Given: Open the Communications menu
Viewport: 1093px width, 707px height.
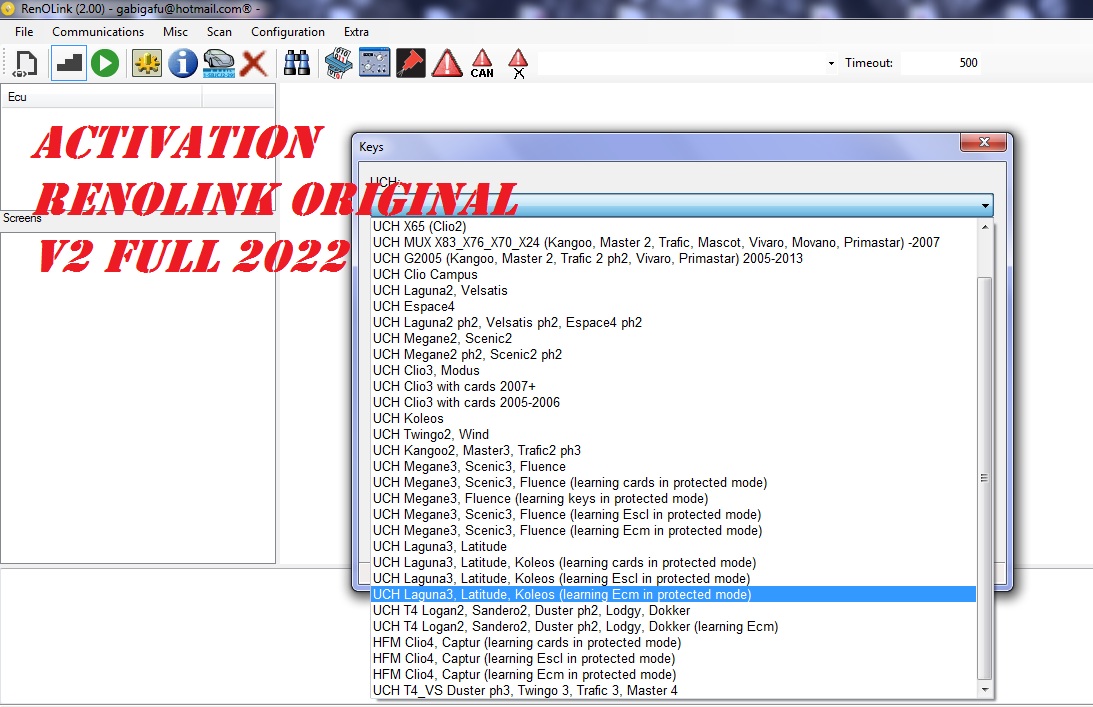Looking at the screenshot, I should coord(98,31).
